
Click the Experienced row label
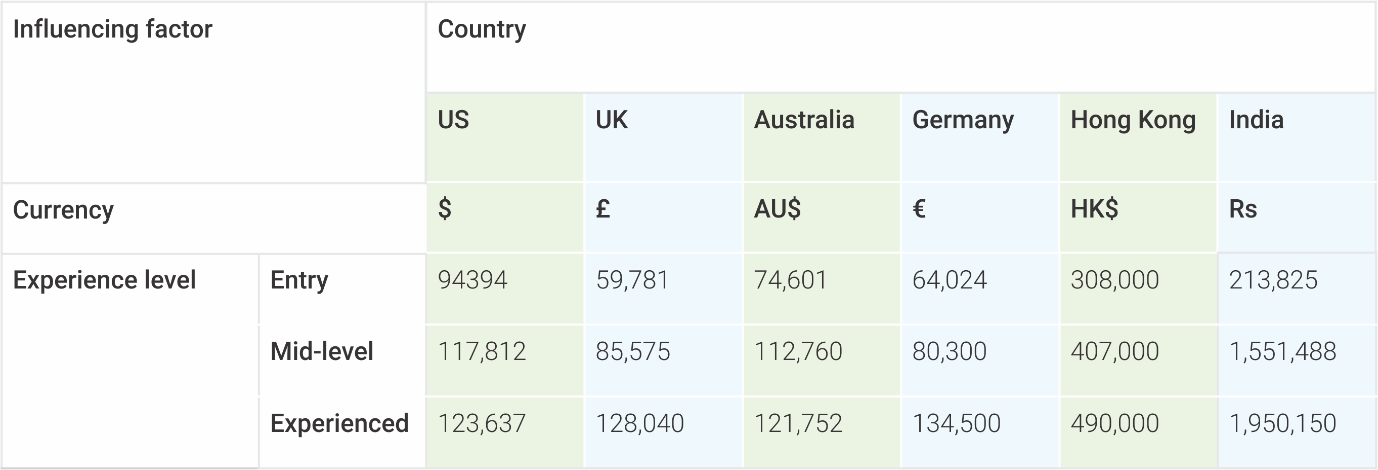(x=342, y=432)
